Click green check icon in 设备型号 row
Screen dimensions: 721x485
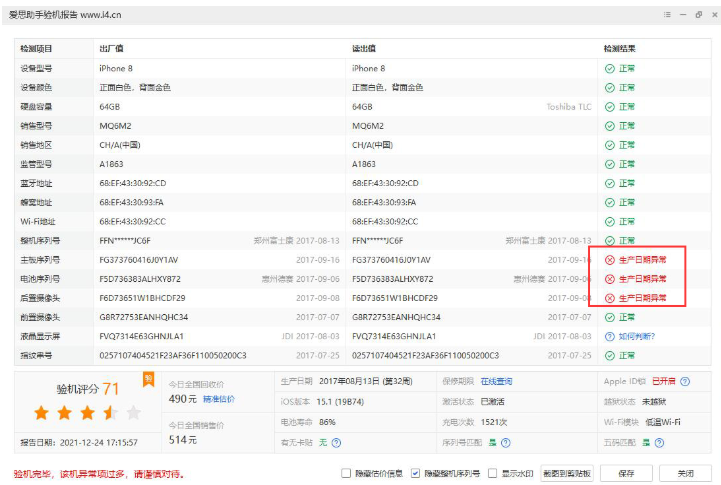click(x=610, y=68)
